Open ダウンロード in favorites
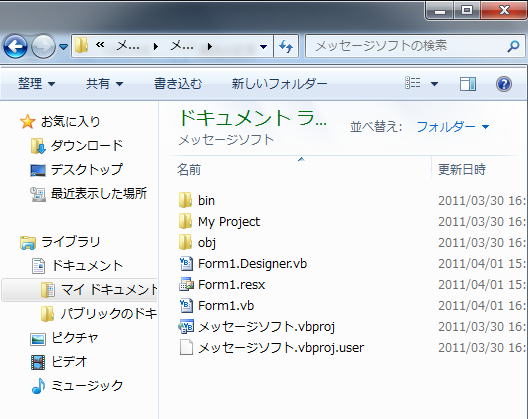 point(87,146)
